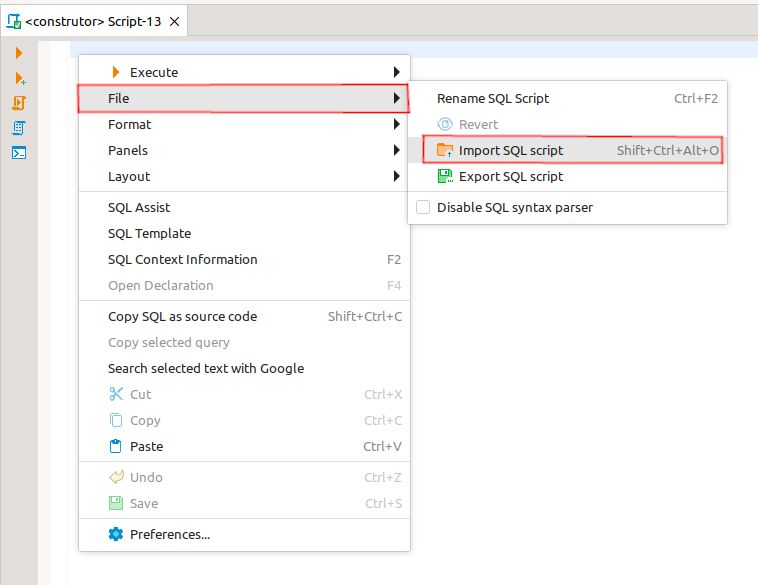Click the Explain execution plan sidebar icon

tap(18, 128)
